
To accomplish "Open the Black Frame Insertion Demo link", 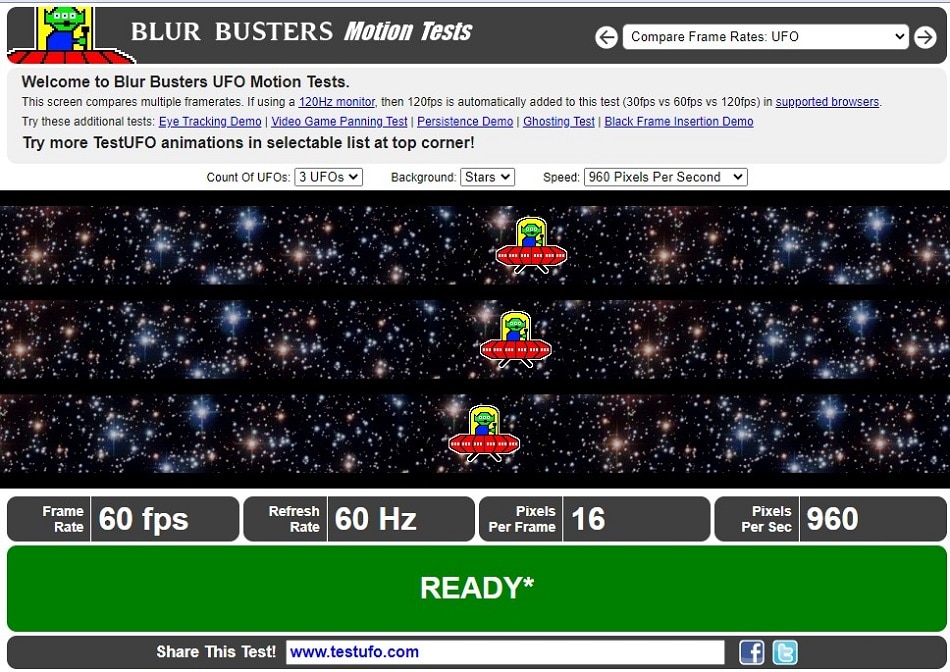I will point(679,121).
